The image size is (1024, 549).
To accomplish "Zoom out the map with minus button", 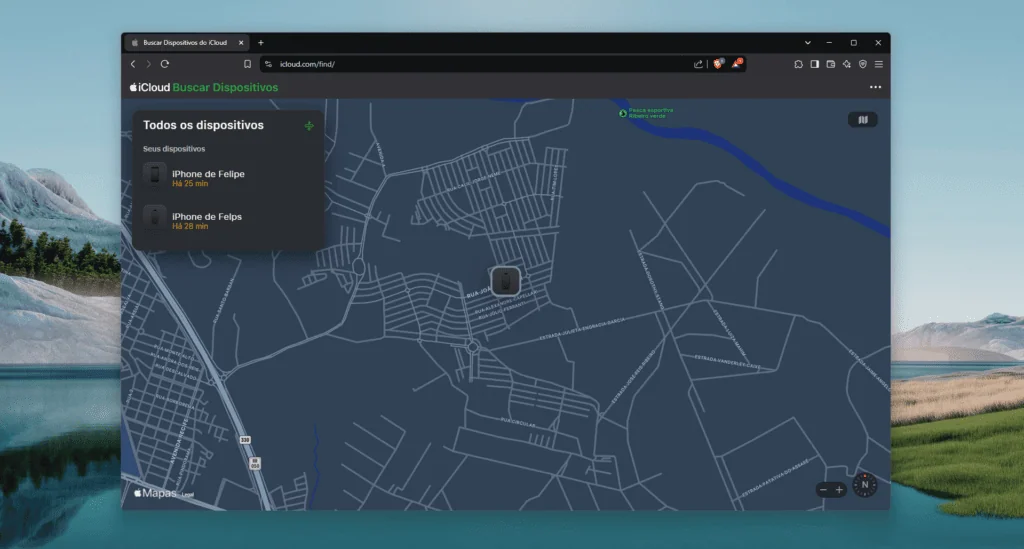I will tap(823, 490).
